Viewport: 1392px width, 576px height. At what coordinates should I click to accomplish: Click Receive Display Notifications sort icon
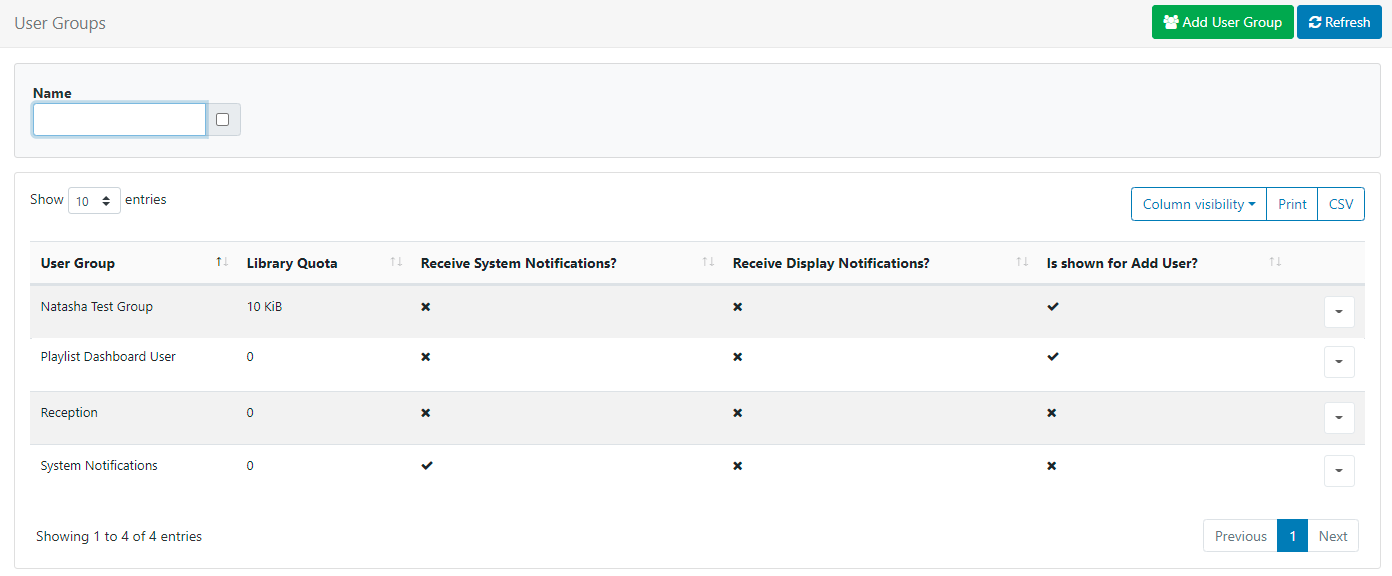point(1022,263)
